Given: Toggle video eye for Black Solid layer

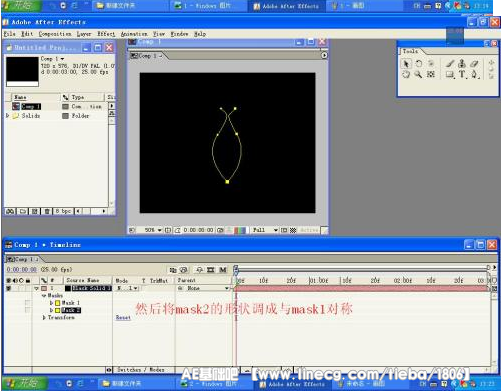Looking at the screenshot, I should [9, 288].
